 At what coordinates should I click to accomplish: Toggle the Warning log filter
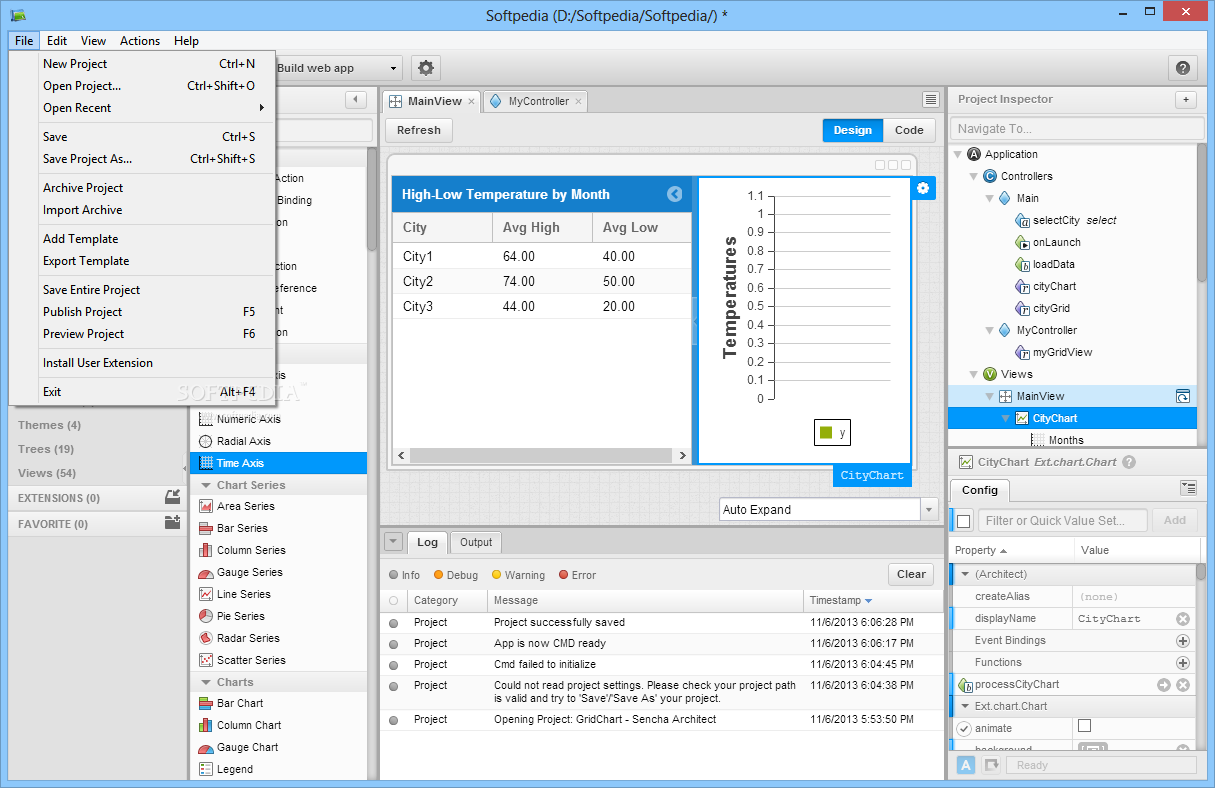tap(518, 575)
